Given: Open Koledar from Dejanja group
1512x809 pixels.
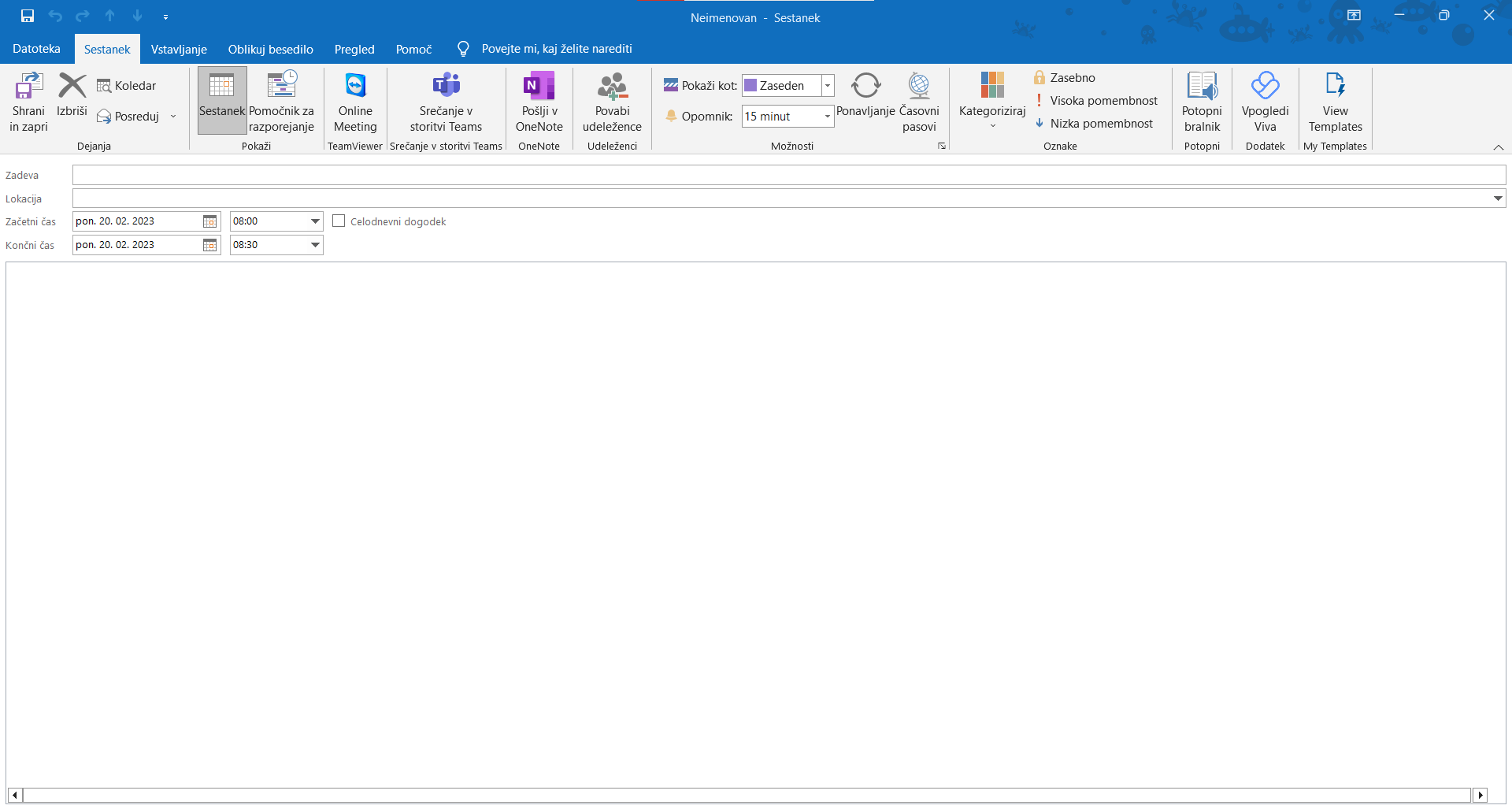Looking at the screenshot, I should point(127,86).
